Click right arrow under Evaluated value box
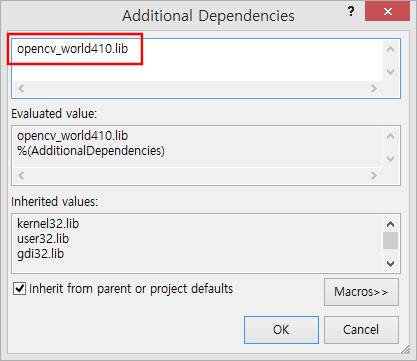The height and width of the screenshot is (361, 417). 374,175
